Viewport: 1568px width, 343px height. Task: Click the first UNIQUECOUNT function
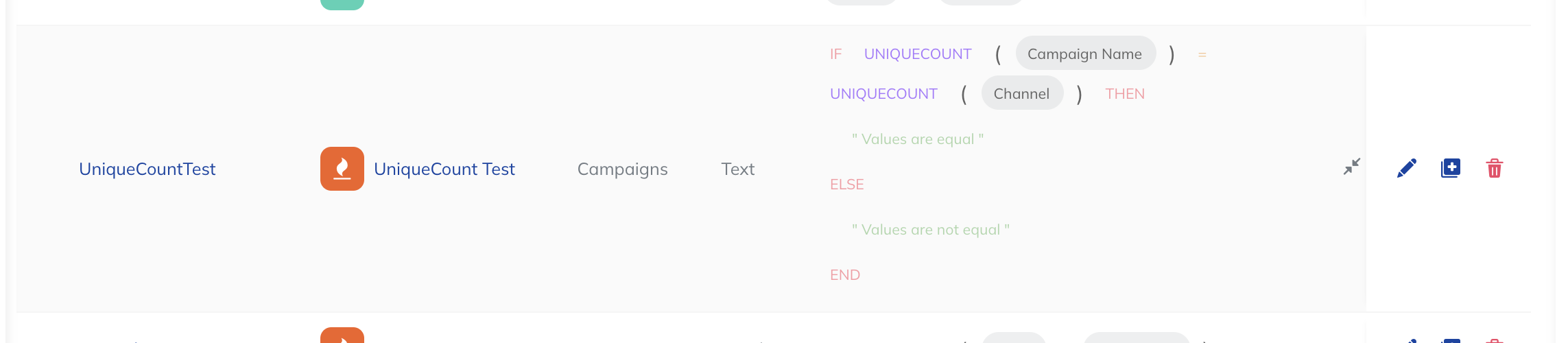point(918,54)
